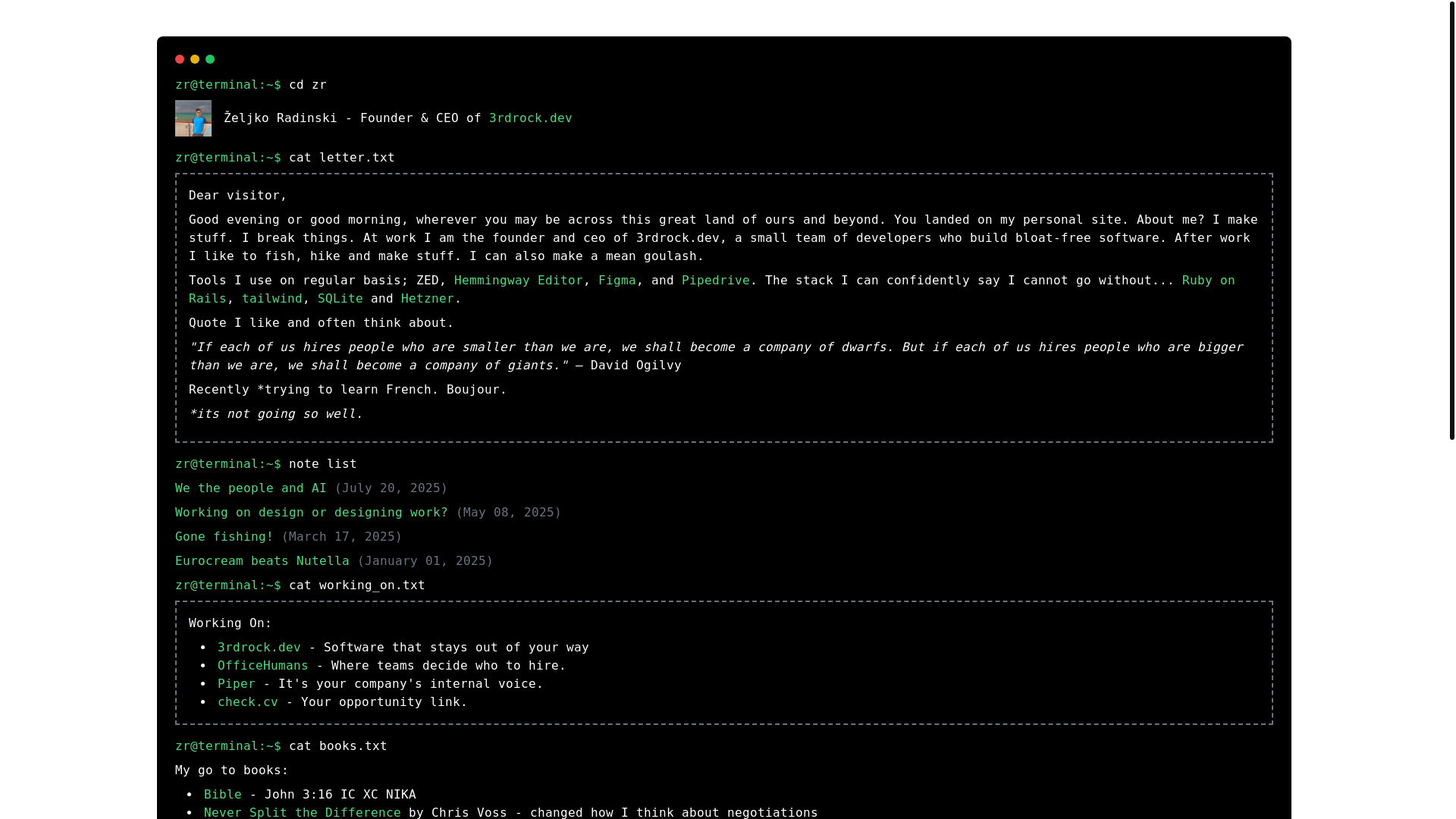Open note 'Working on design or designing work?'
The height and width of the screenshot is (819, 1456).
[x=312, y=513]
